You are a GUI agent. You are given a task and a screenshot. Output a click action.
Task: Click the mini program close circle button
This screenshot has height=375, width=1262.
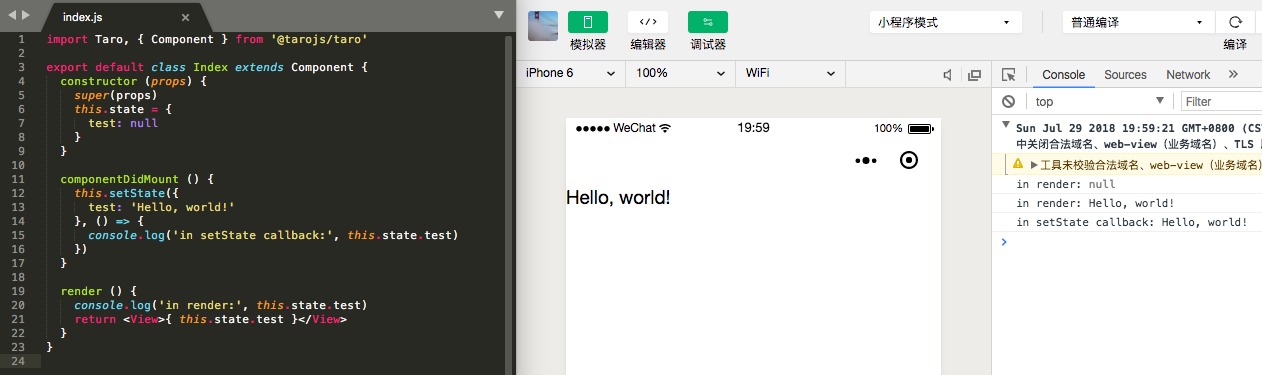pos(909,160)
